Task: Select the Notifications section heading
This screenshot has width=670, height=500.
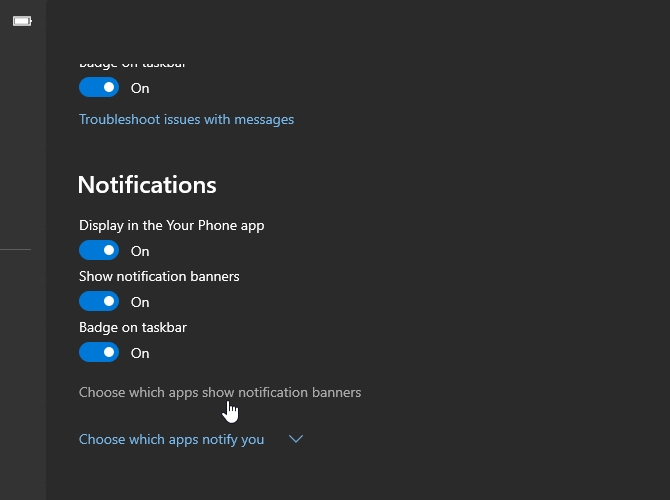Action: click(147, 185)
